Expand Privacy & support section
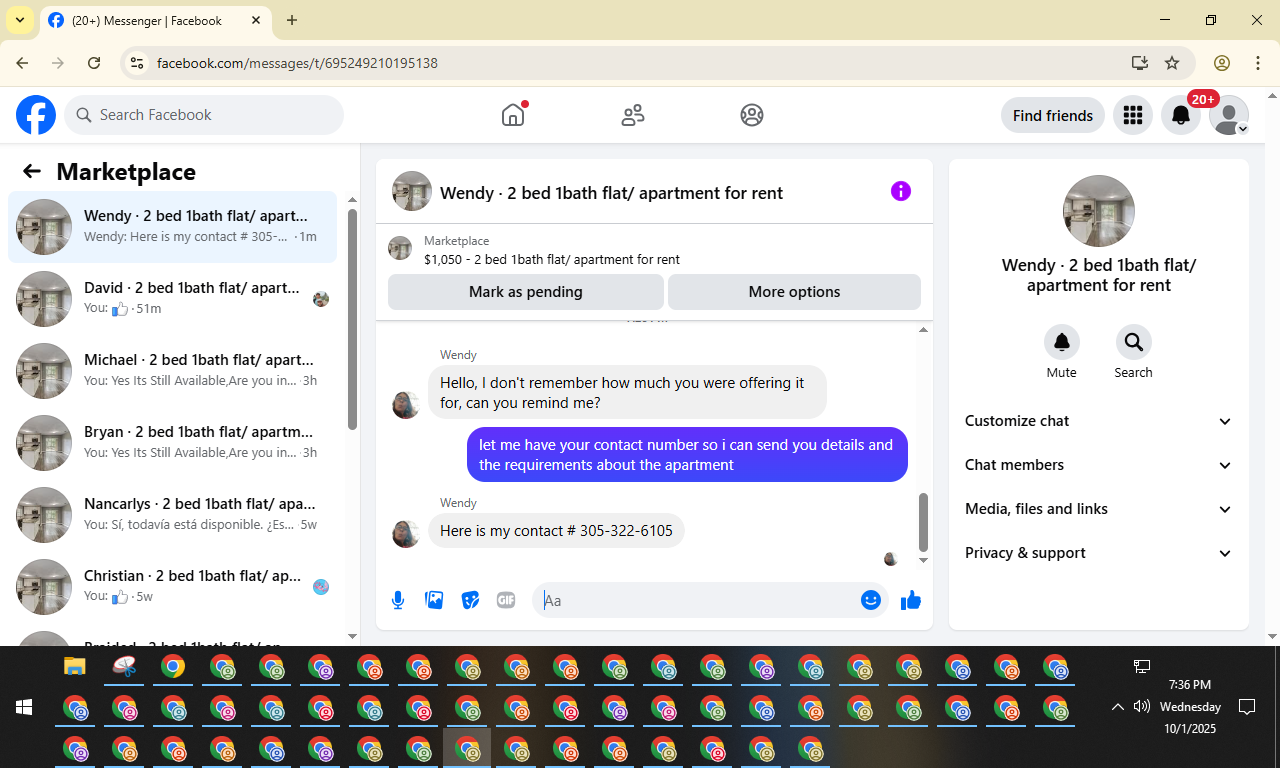This screenshot has height=768, width=1280. tap(1098, 553)
